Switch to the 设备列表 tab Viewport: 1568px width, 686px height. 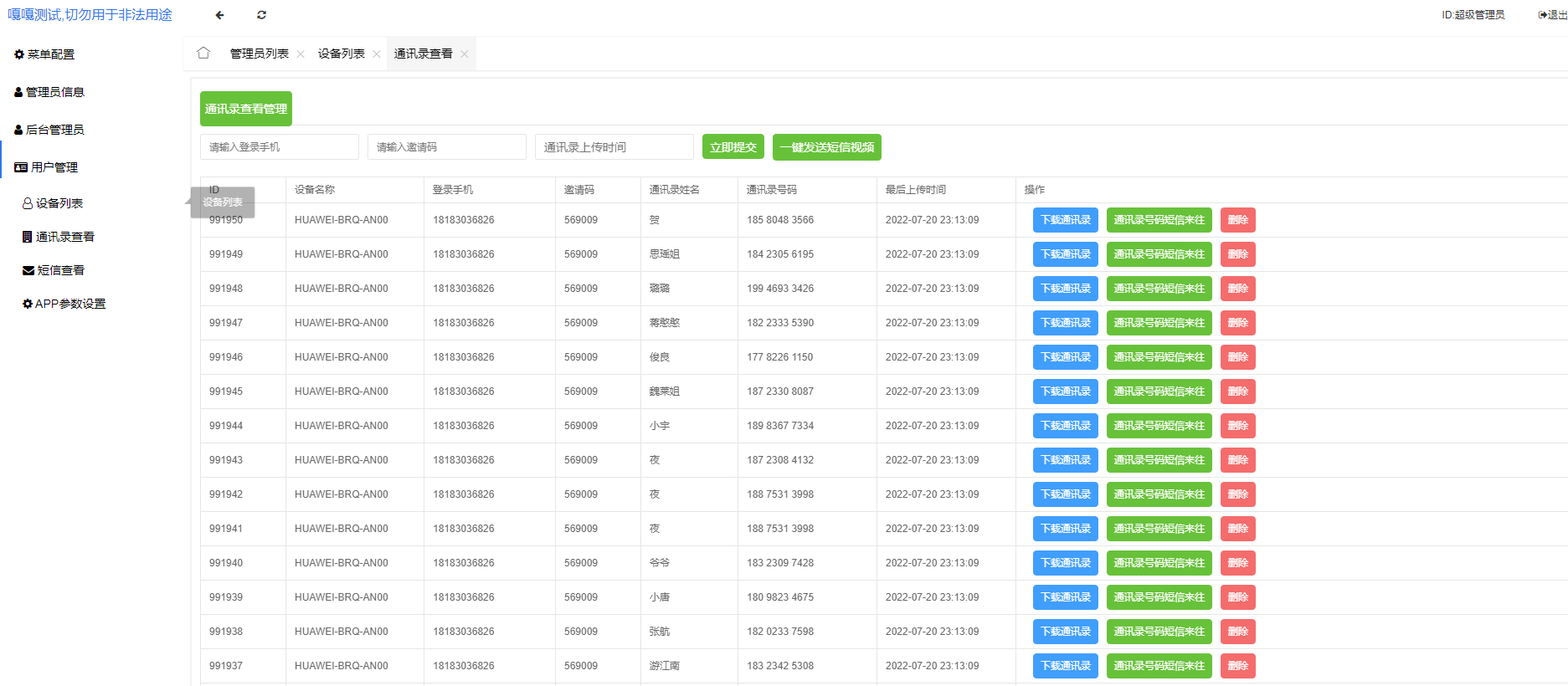click(341, 54)
